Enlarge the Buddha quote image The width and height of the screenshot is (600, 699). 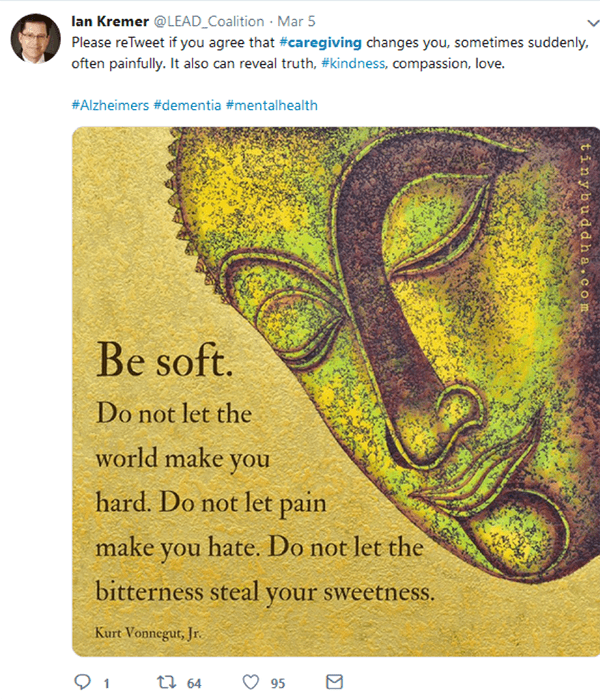(x=336, y=392)
